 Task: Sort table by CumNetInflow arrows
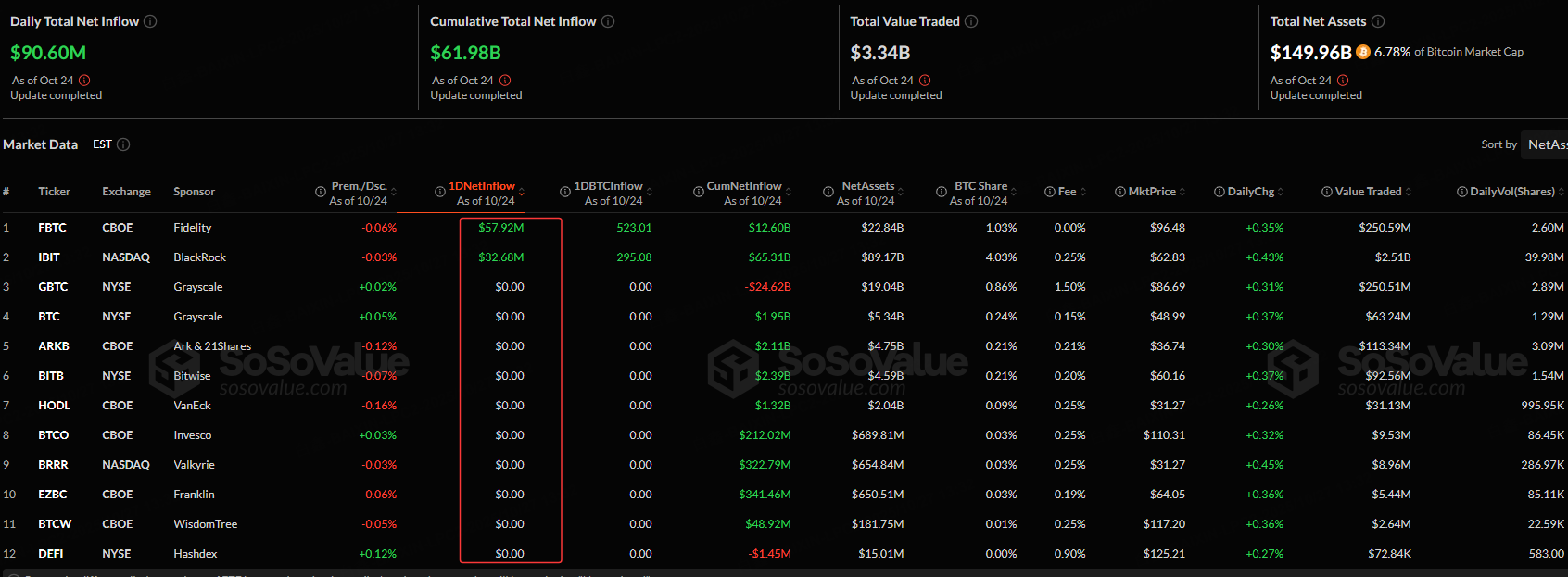coord(789,192)
